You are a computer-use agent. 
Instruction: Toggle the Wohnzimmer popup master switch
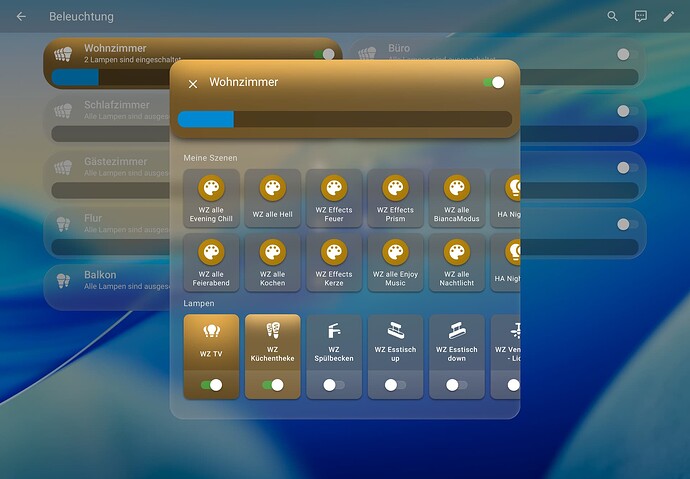[x=494, y=82]
